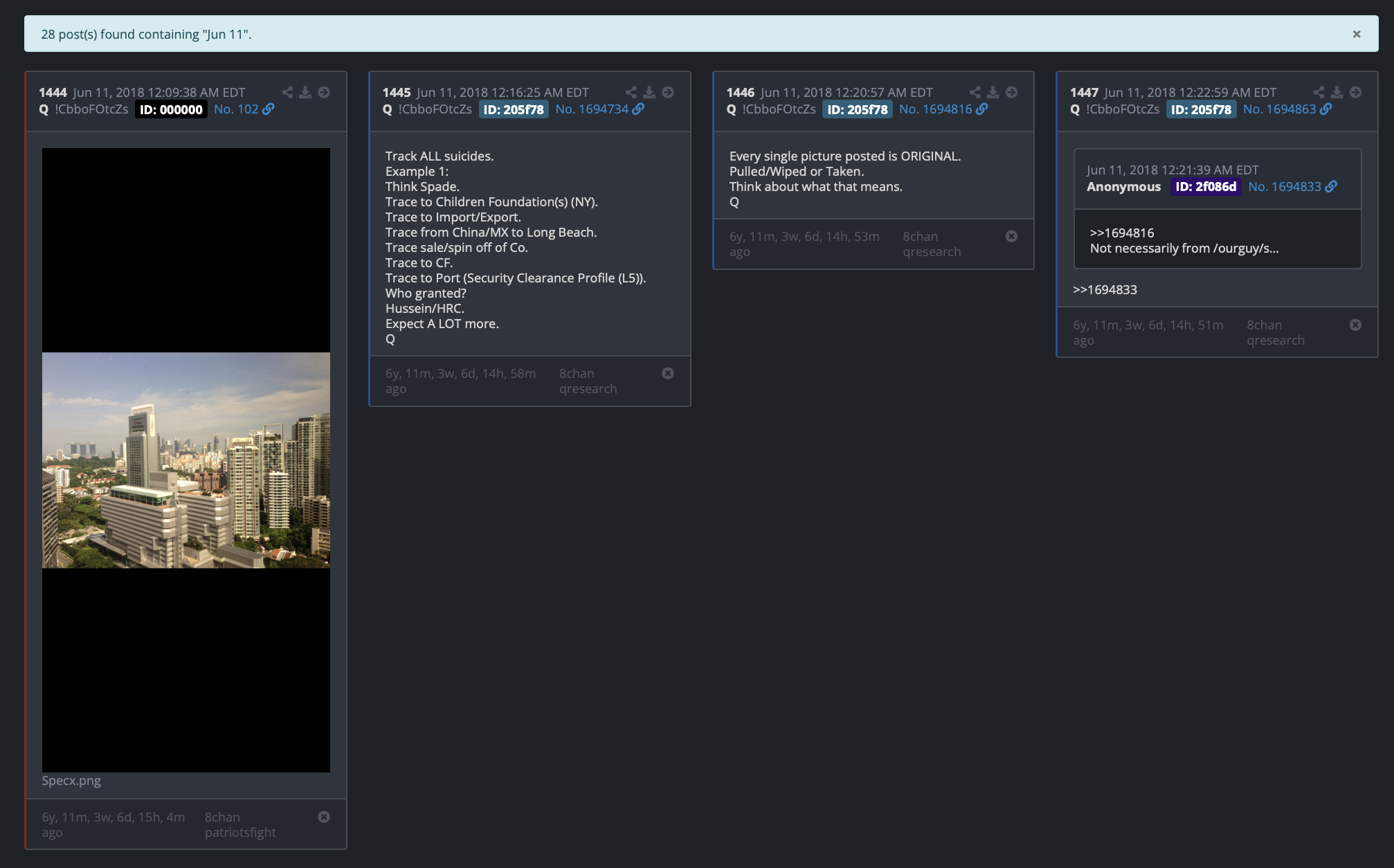Click 'Track ALL suicides.' line

(440, 156)
